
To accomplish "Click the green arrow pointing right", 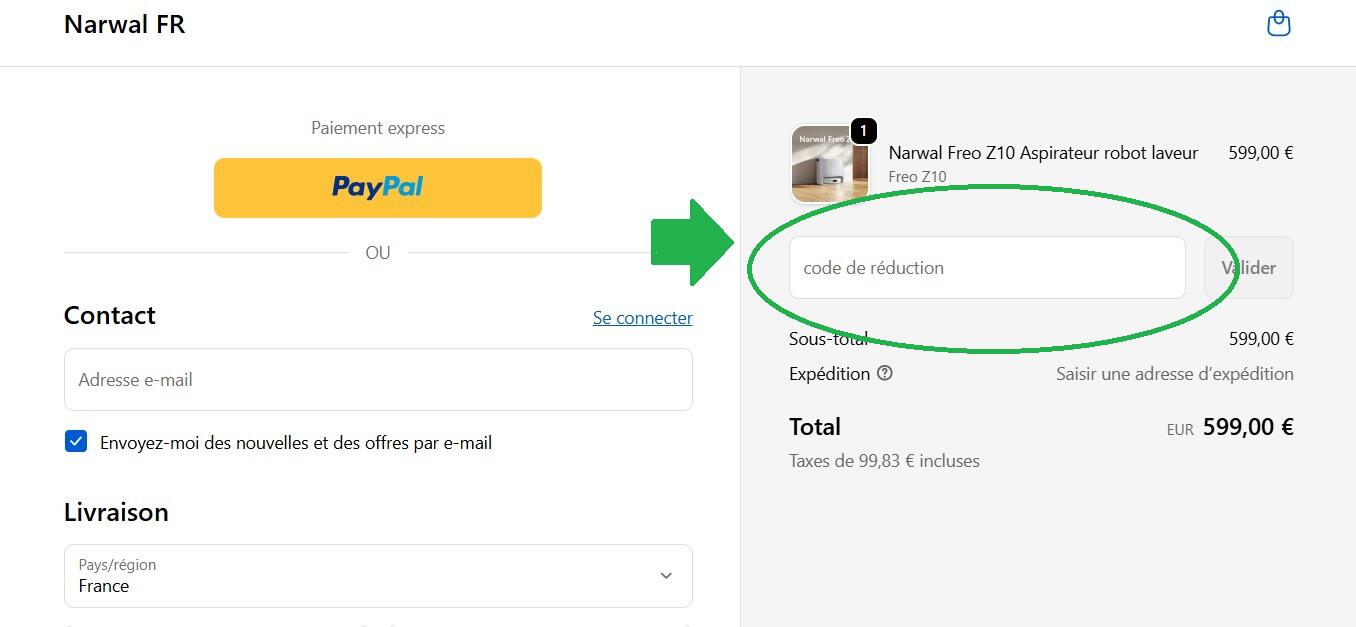I will pos(692,243).
